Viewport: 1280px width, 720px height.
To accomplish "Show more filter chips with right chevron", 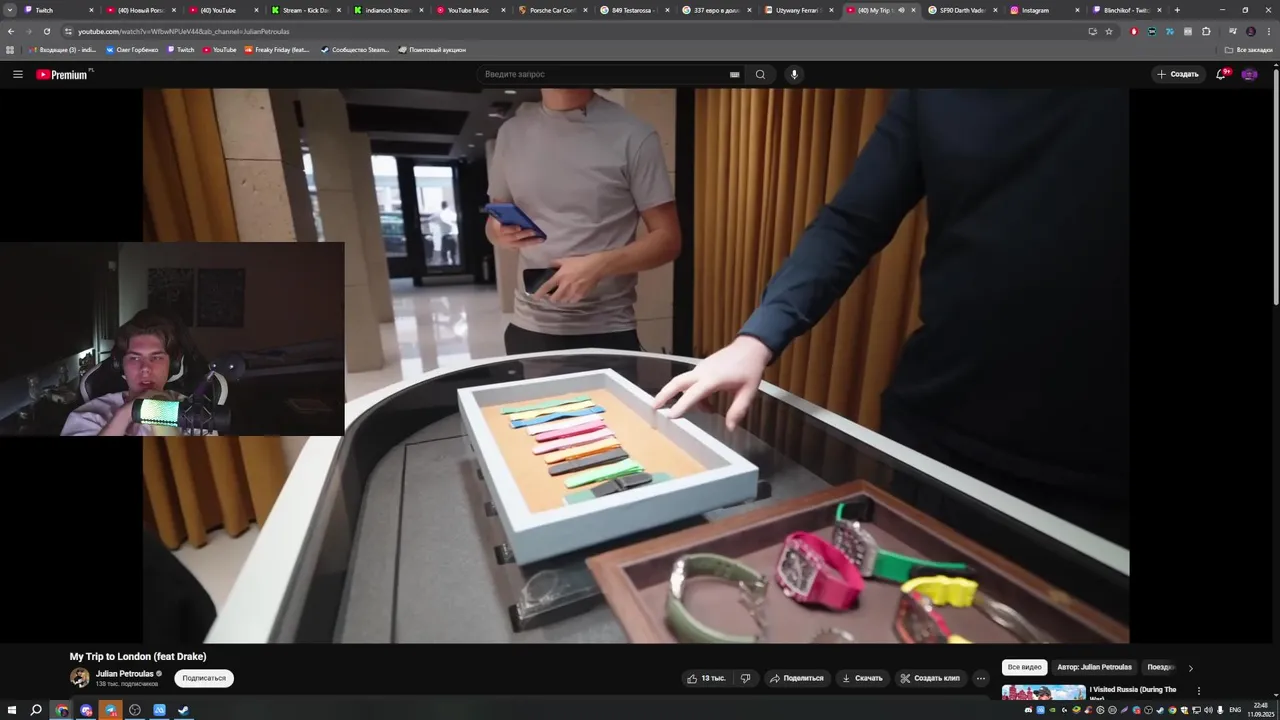I will coord(1190,668).
